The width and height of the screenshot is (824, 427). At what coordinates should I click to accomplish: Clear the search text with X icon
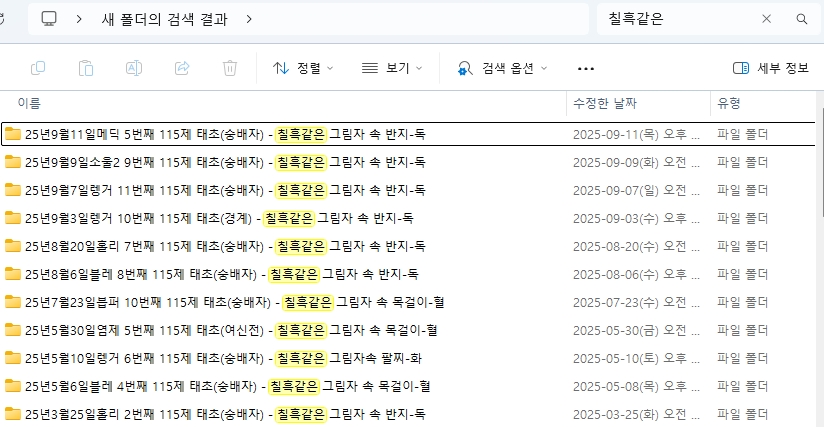767,19
